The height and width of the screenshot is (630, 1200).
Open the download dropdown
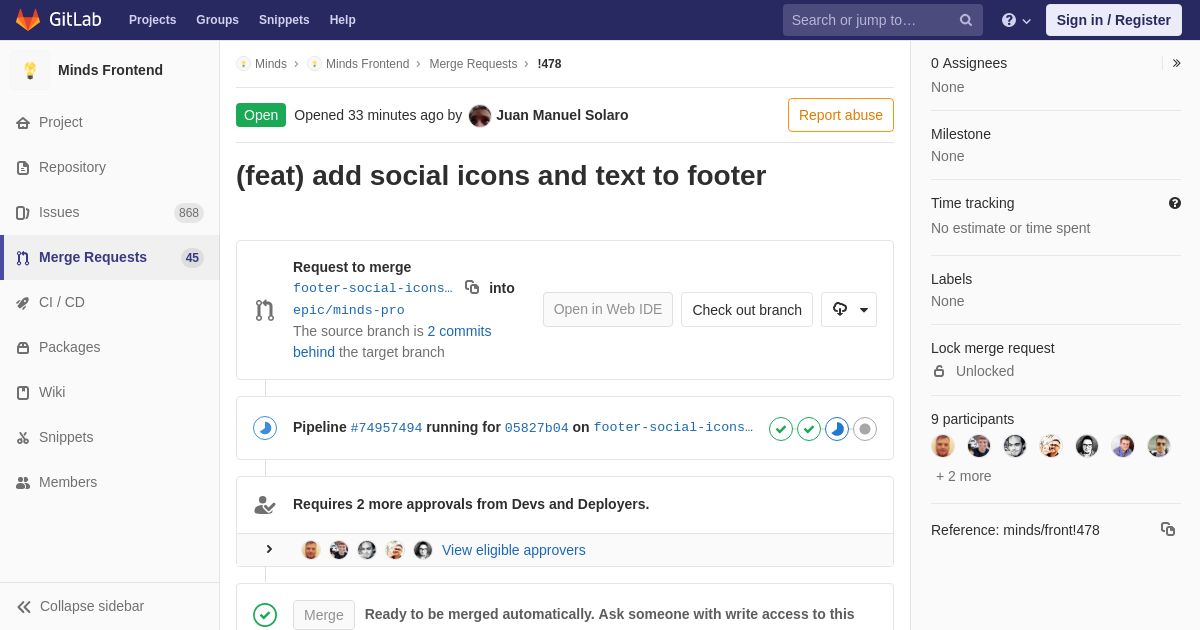(x=849, y=309)
